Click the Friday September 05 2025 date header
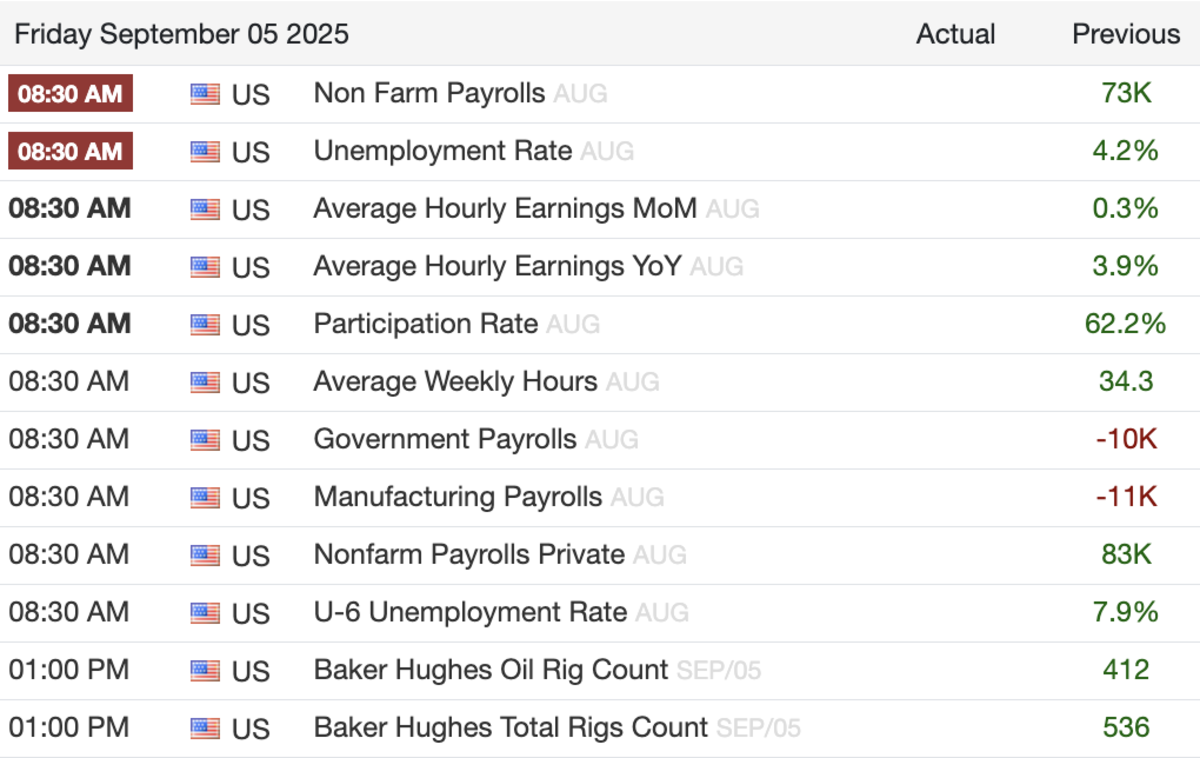Screen dimensions: 1200x758 [x=182, y=34]
